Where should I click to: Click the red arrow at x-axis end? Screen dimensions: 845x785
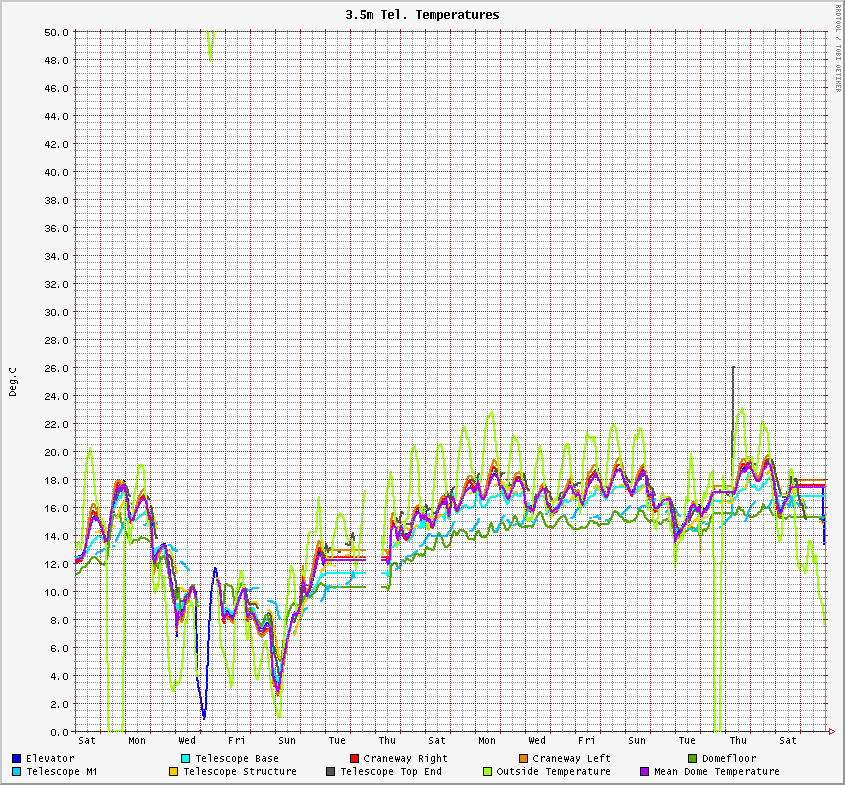(832, 732)
